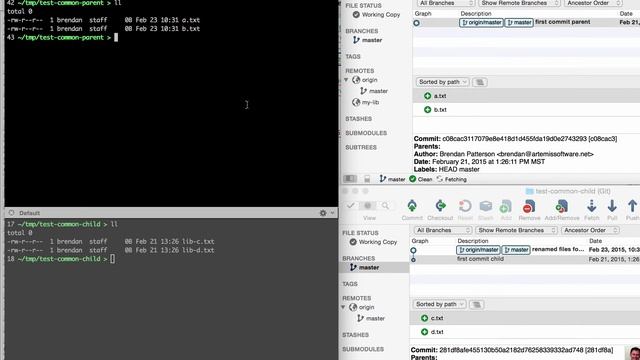Click origin/master label in parent commit
The image size is (640, 360).
[481, 22]
